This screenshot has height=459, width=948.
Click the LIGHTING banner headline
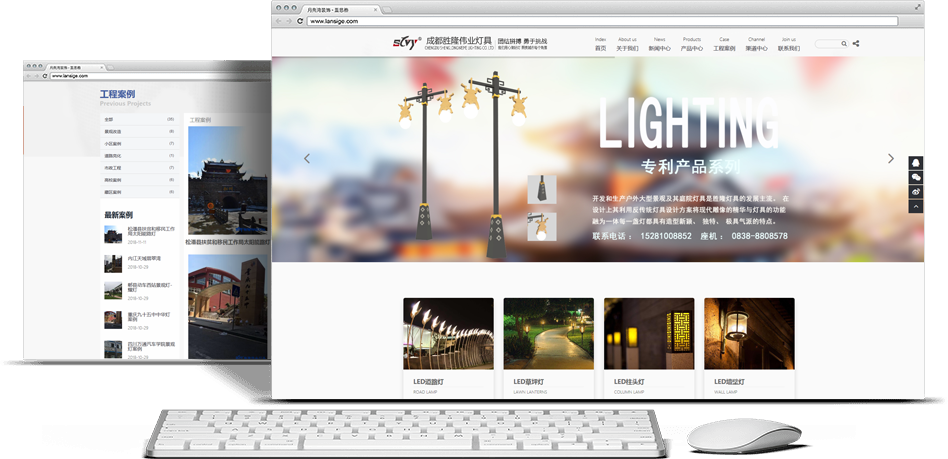click(x=689, y=123)
